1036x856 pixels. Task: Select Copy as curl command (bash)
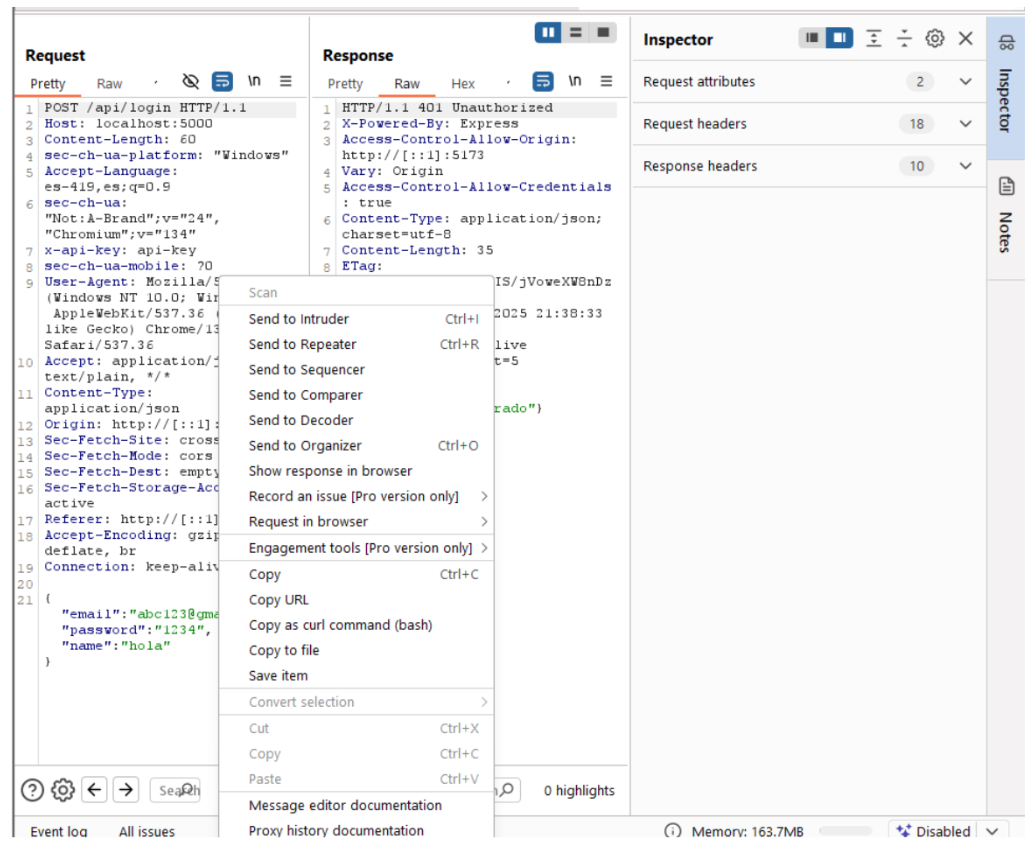(357, 625)
